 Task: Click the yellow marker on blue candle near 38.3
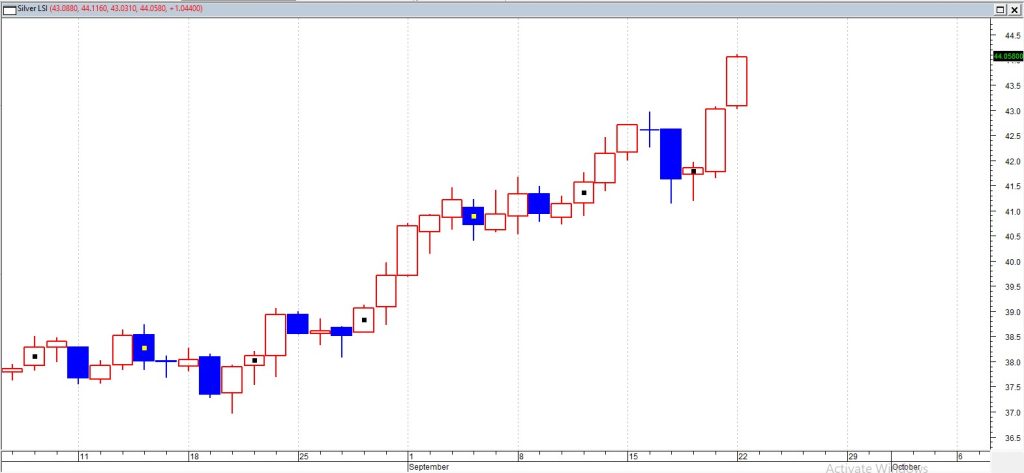(144, 348)
